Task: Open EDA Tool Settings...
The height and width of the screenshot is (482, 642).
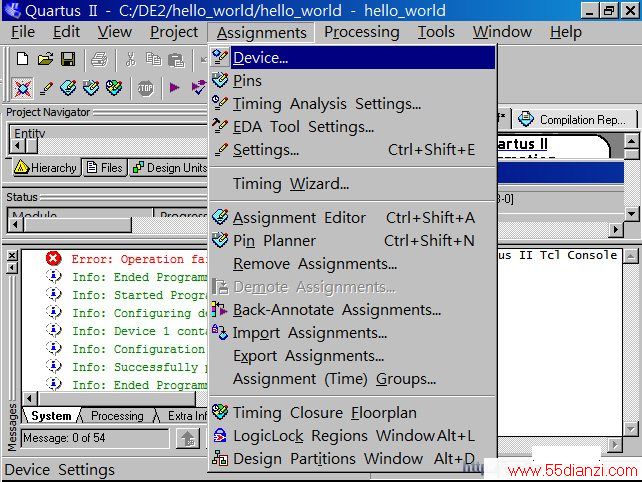Action: 353,127
